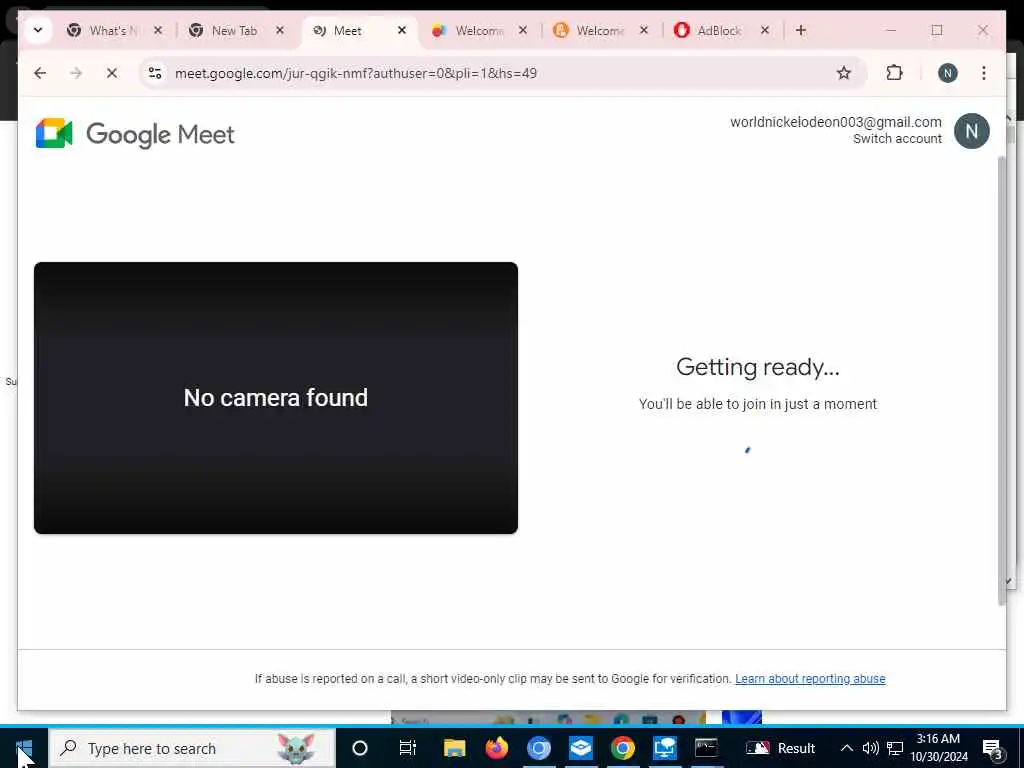Open Google Chrome on the taskbar
1024x768 pixels.
622,748
